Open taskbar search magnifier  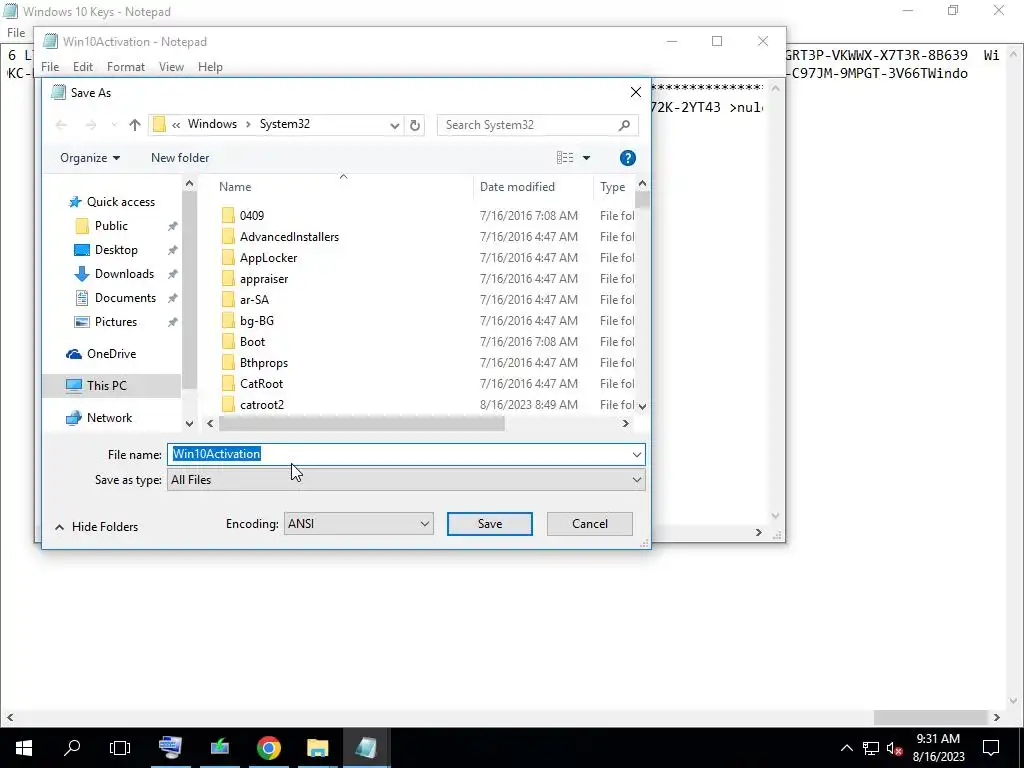[x=72, y=748]
